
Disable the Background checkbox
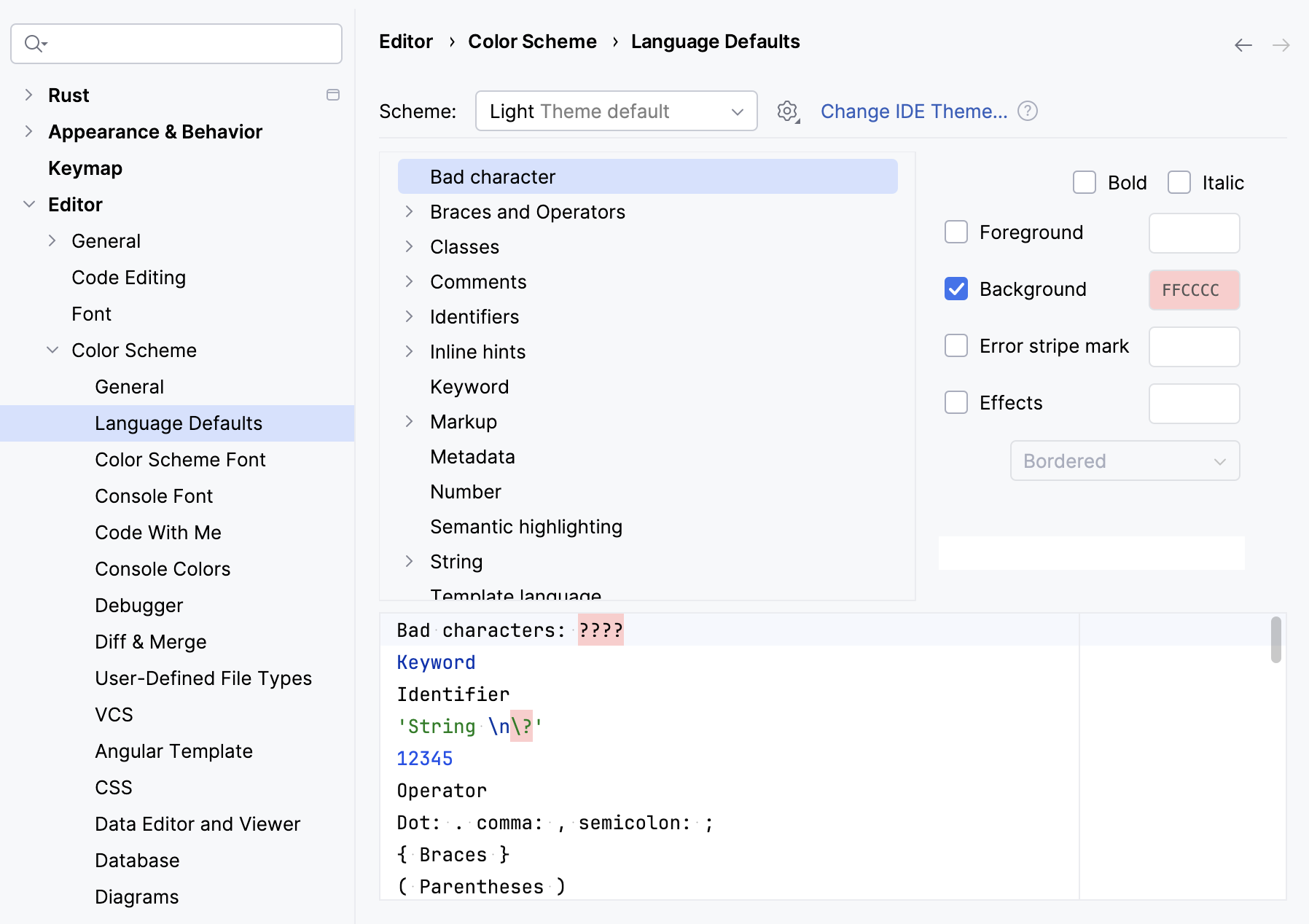[956, 289]
